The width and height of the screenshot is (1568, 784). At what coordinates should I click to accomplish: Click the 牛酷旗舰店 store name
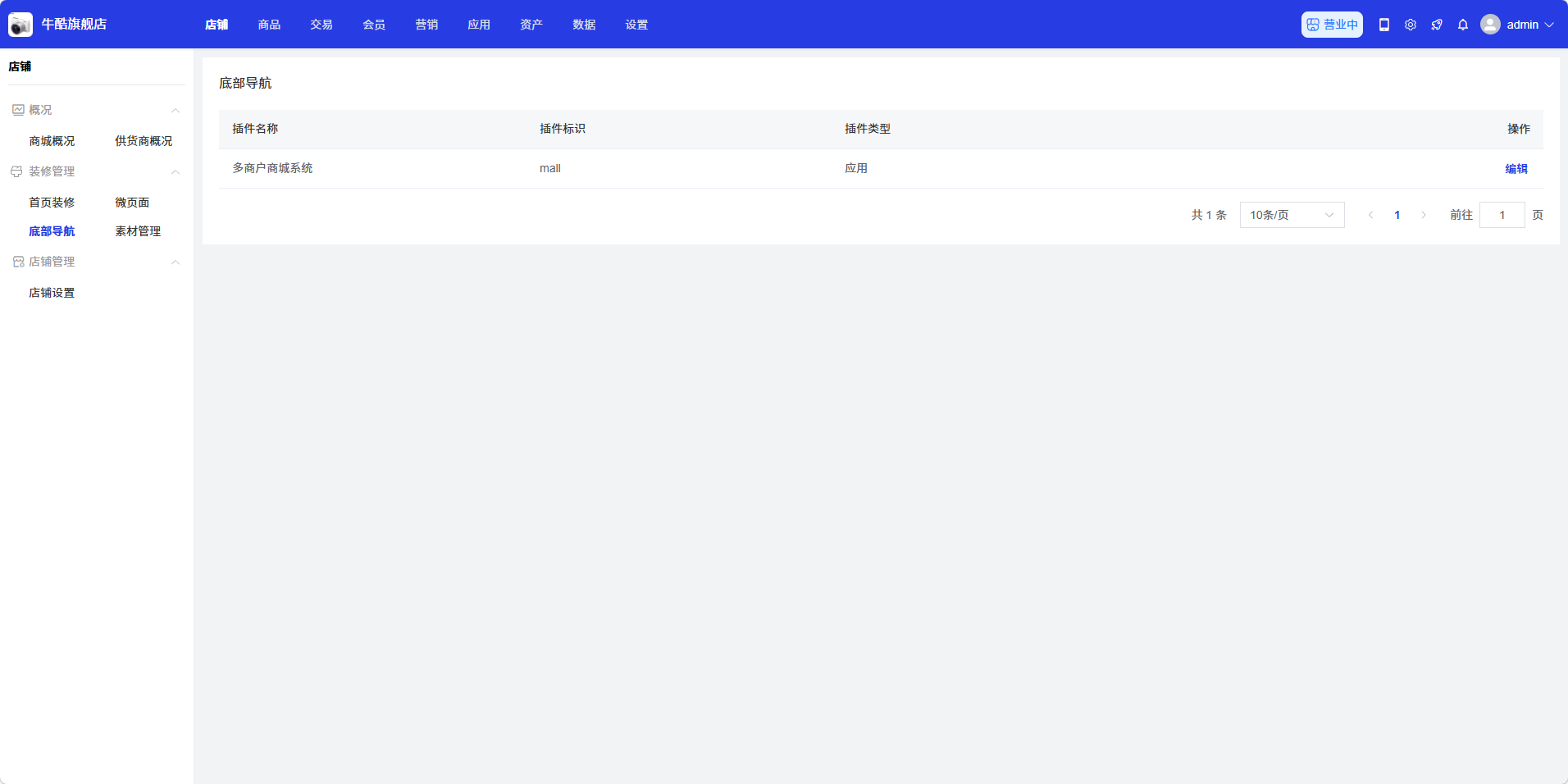(74, 25)
